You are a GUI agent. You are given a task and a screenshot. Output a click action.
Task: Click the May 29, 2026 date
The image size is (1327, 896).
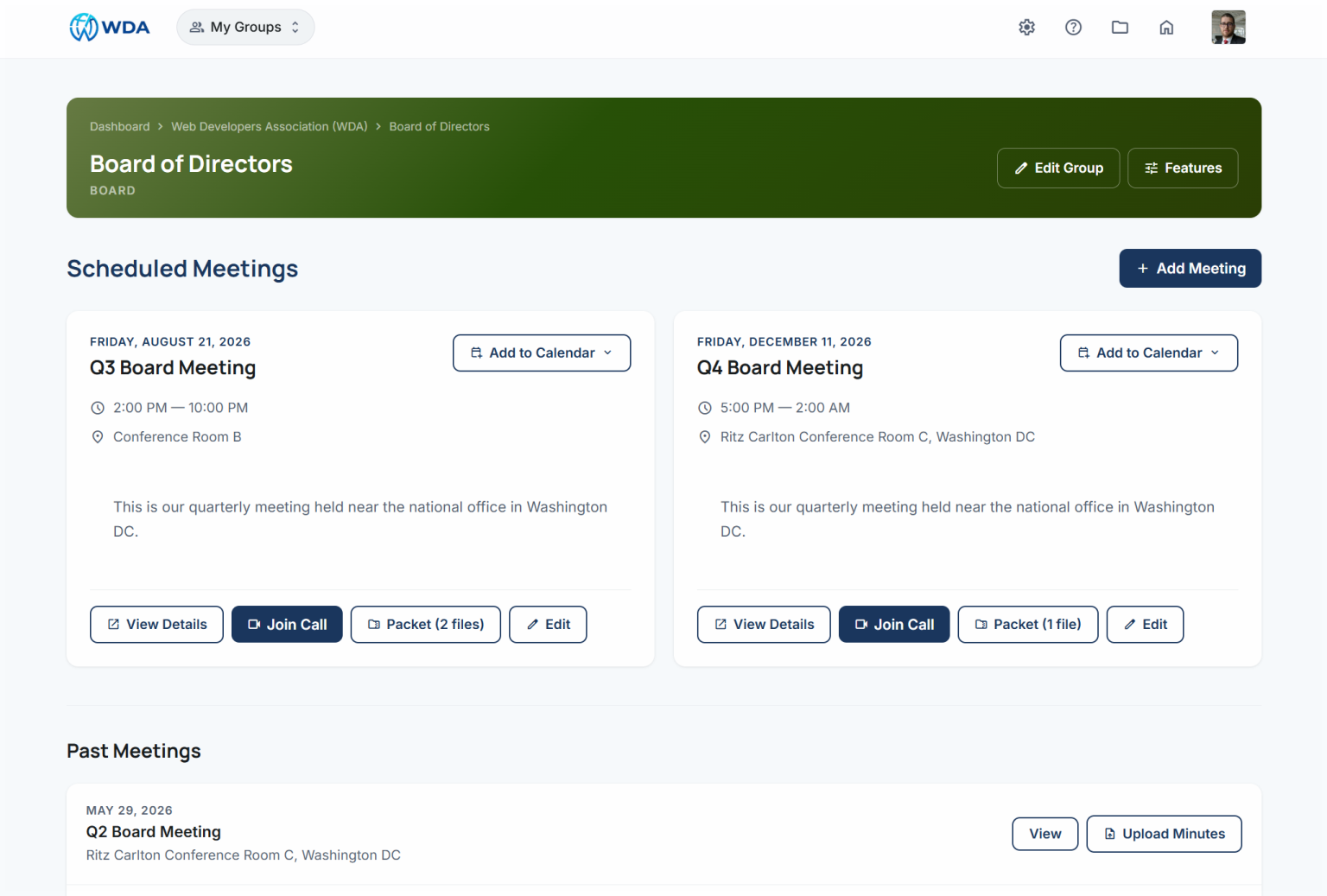(x=130, y=810)
